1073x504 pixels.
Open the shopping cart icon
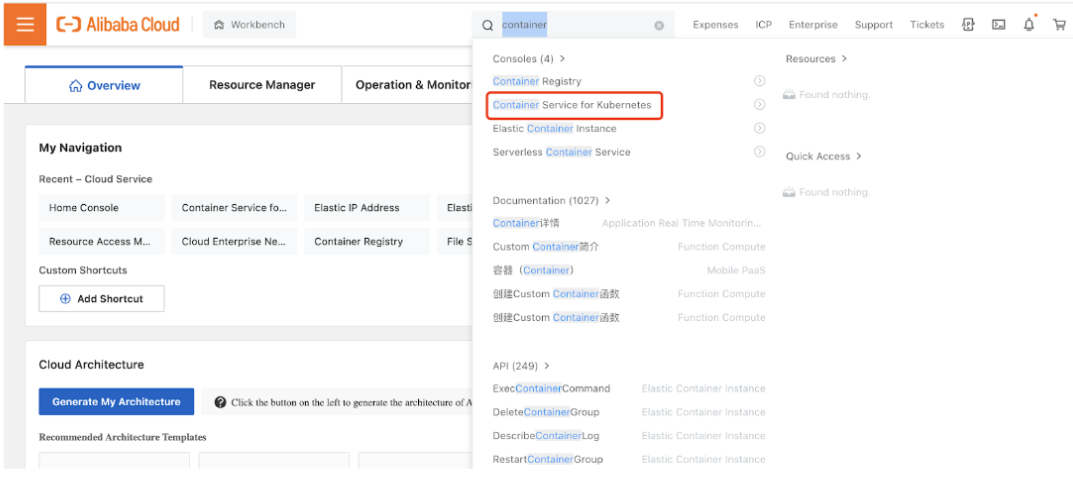coord(1059,25)
